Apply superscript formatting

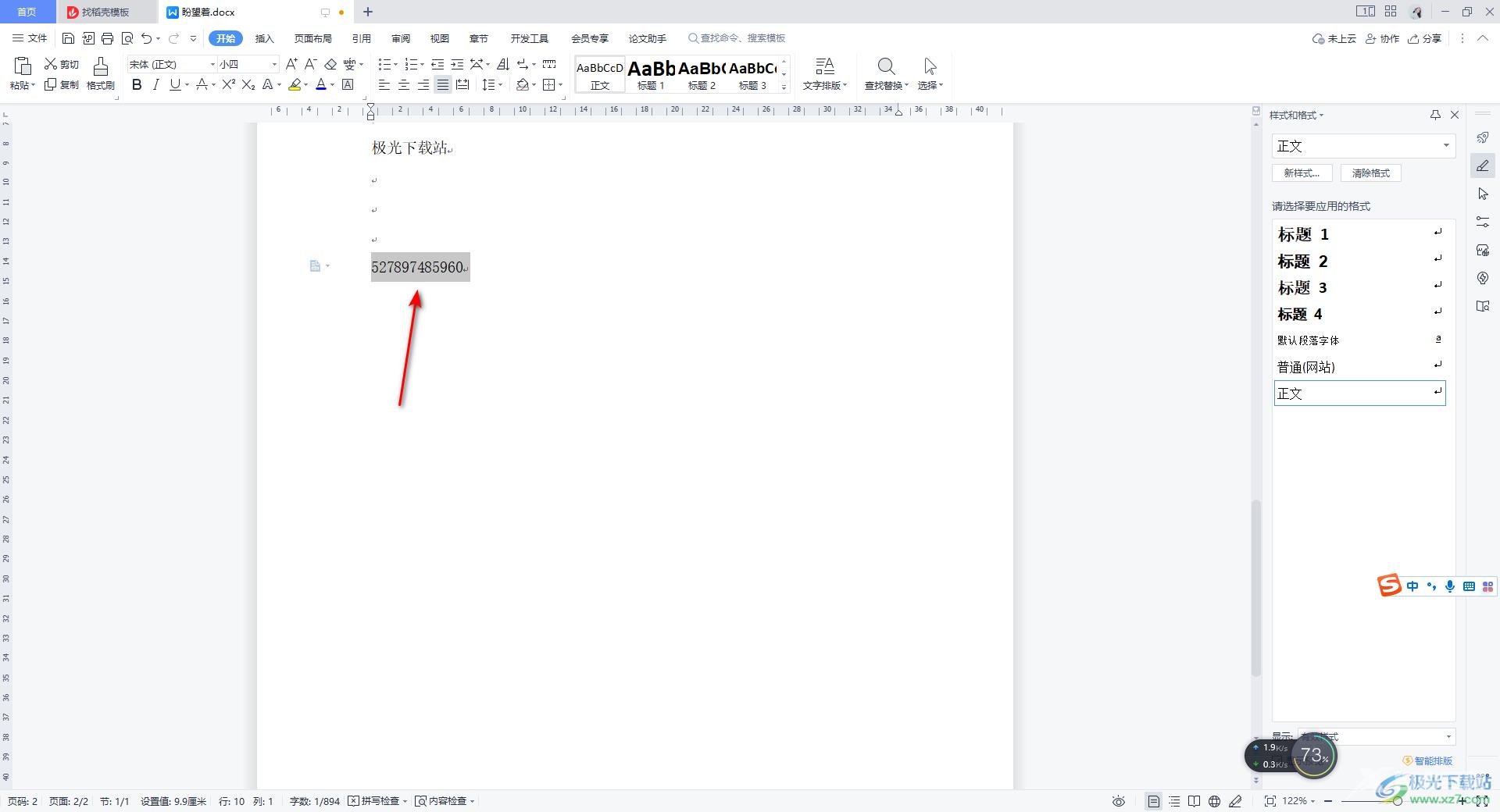[228, 84]
